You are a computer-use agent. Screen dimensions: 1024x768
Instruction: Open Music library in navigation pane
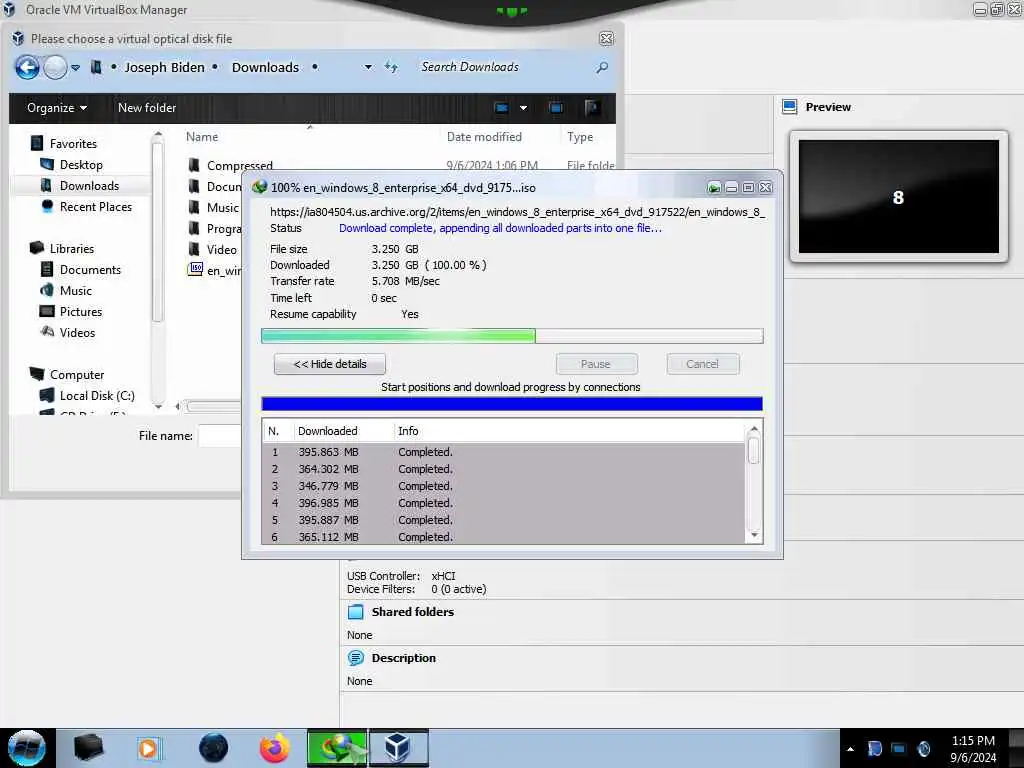(66, 291)
